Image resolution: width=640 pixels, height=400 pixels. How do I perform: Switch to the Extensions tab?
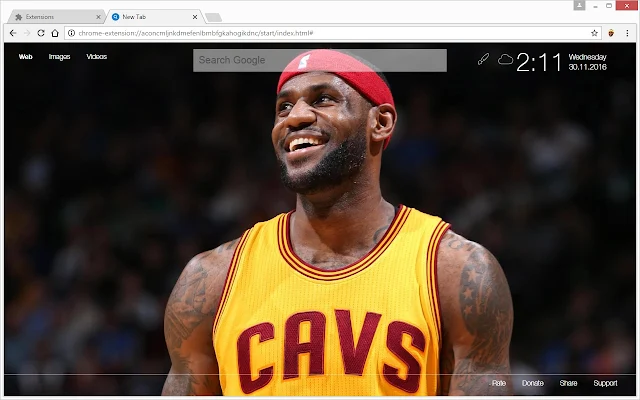(x=57, y=17)
